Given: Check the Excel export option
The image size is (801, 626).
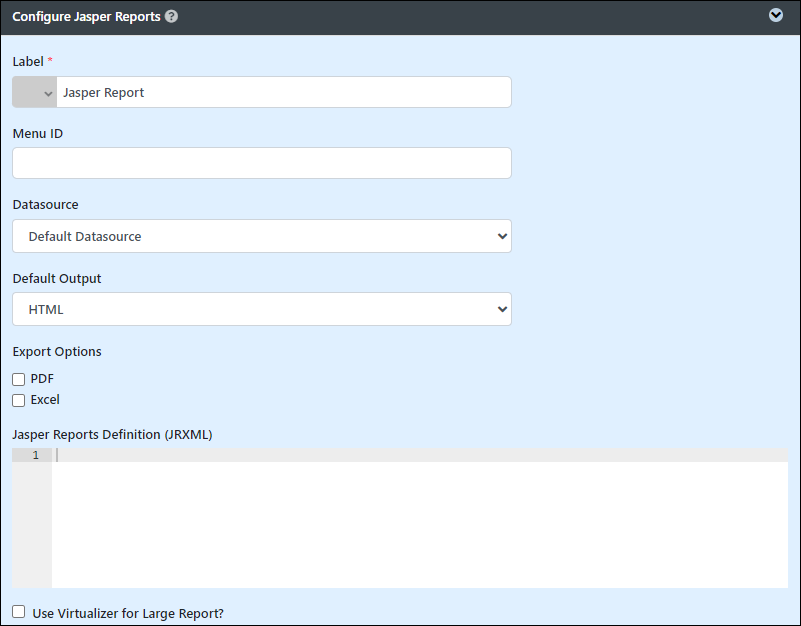Looking at the screenshot, I should [18, 400].
